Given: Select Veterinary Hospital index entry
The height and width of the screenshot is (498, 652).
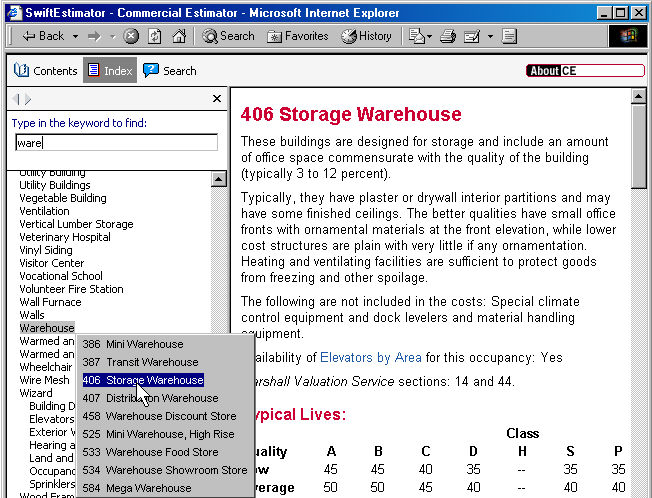Looking at the screenshot, I should pyautogui.click(x=65, y=237).
